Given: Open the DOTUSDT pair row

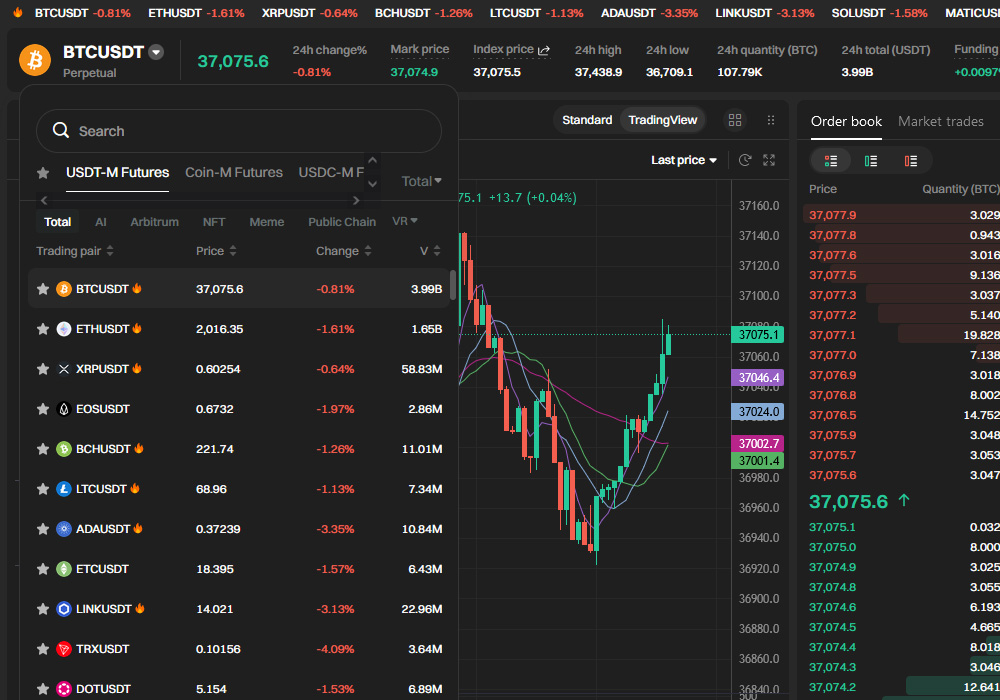Looking at the screenshot, I should pyautogui.click(x=239, y=689).
